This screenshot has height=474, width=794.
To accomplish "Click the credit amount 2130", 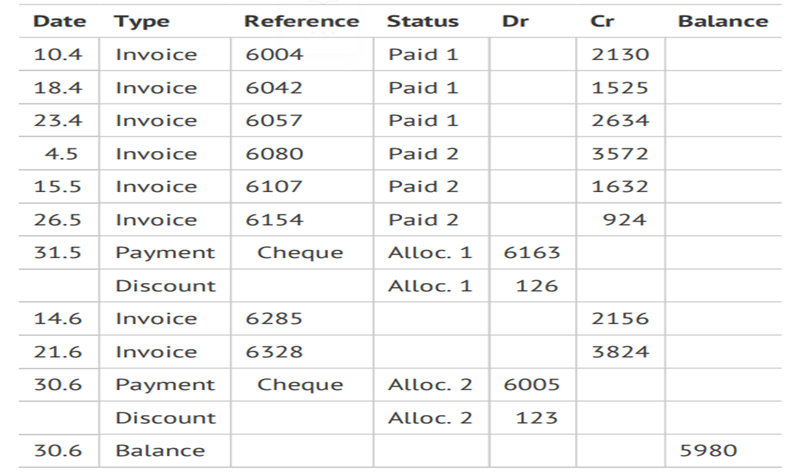I will pyautogui.click(x=620, y=55).
